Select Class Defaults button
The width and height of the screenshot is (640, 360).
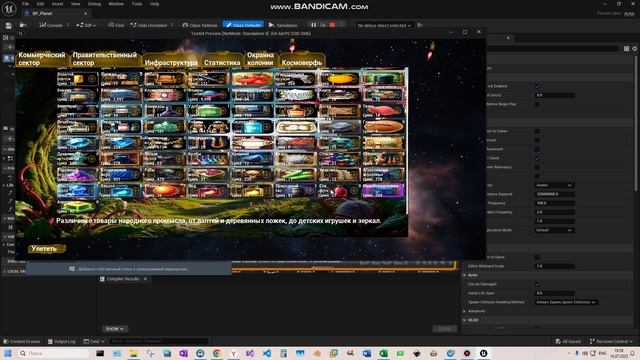[x=243, y=25]
